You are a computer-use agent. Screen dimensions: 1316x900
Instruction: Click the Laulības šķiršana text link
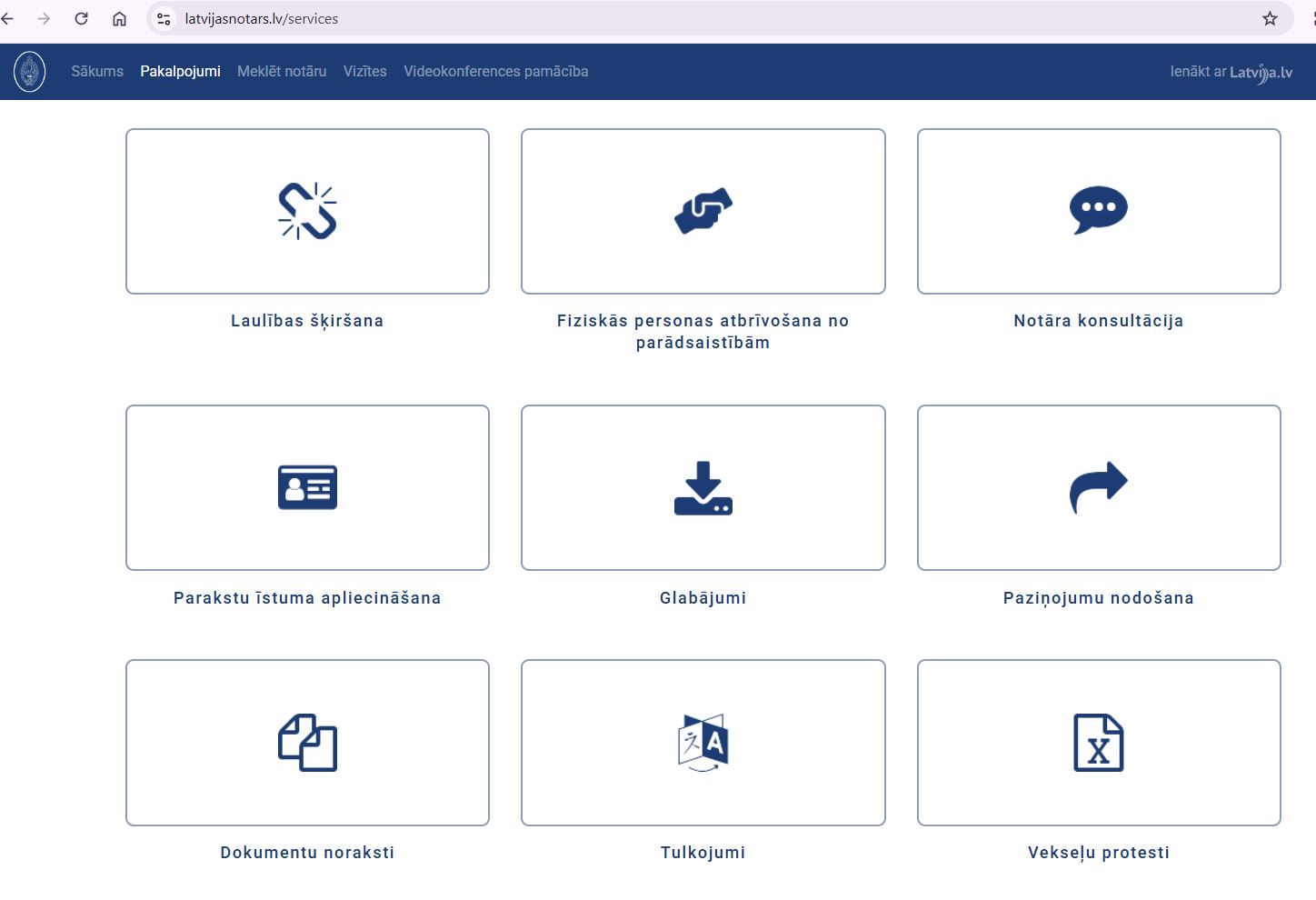[x=307, y=321]
